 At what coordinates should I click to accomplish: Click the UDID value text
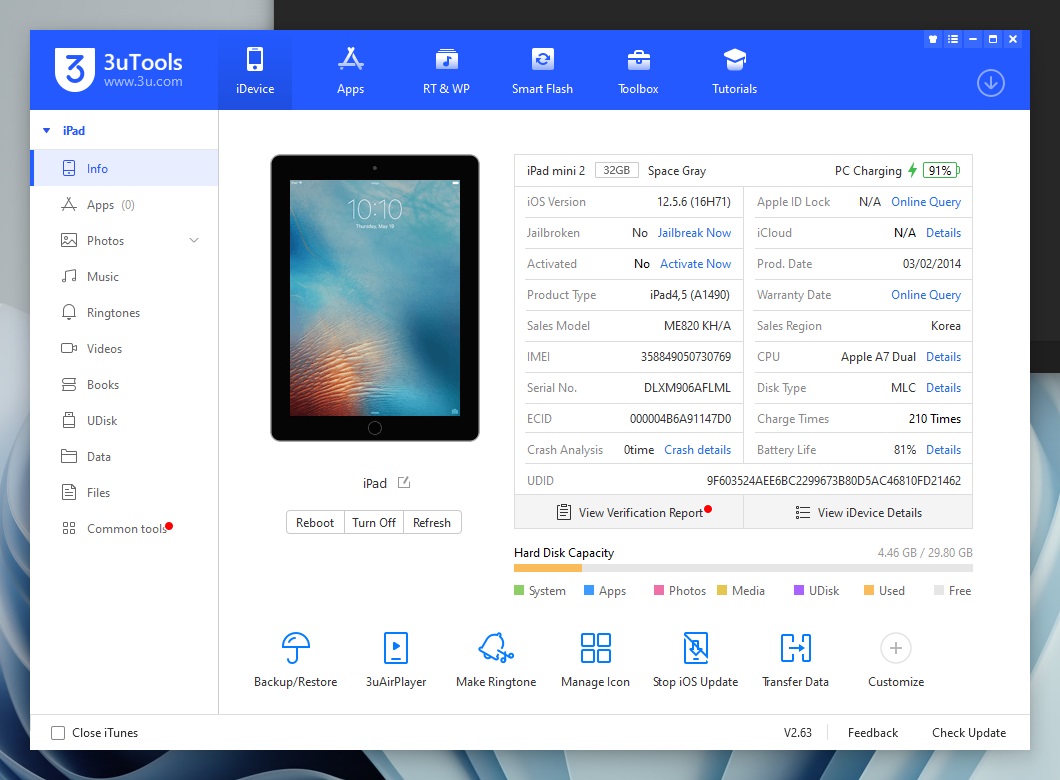[834, 481]
